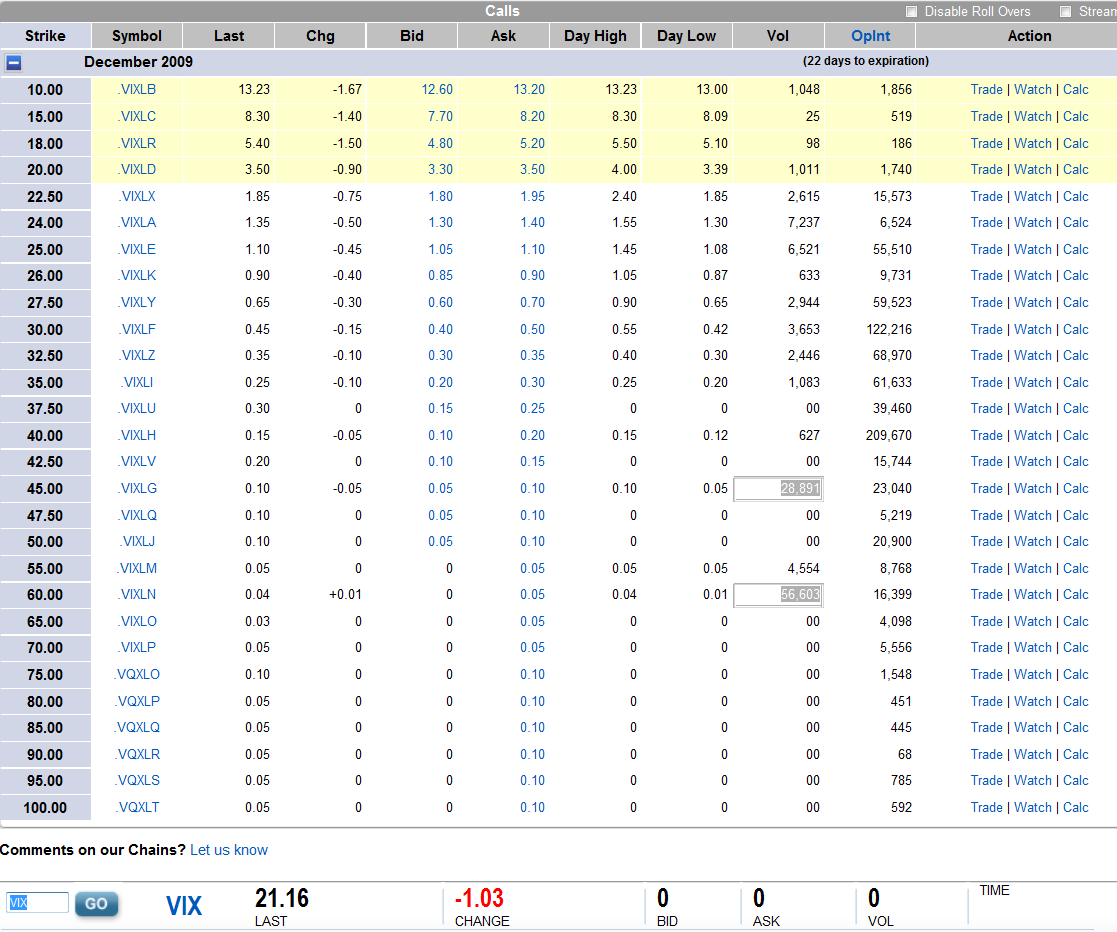Select the 50.00 strike cell

point(45,542)
